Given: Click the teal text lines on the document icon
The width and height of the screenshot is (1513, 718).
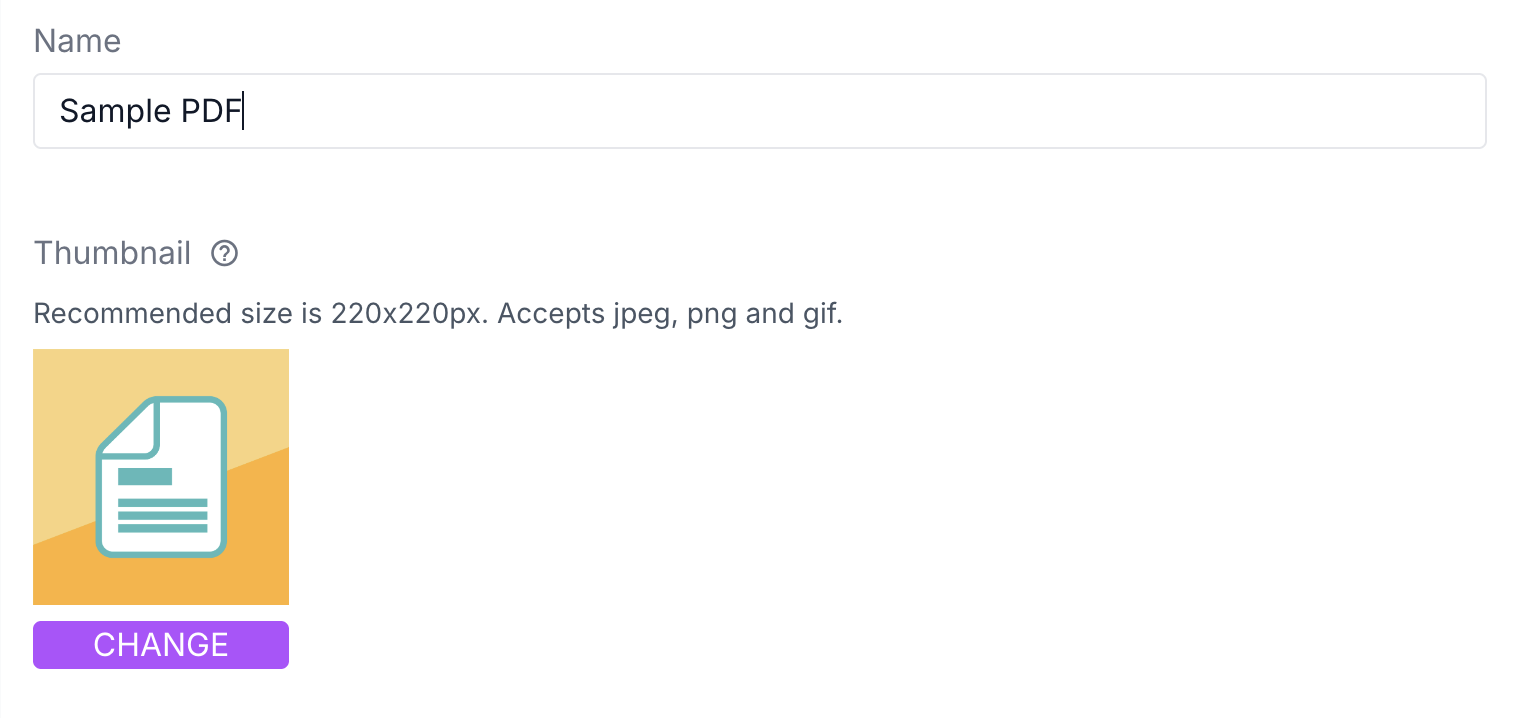Looking at the screenshot, I should [x=162, y=515].
